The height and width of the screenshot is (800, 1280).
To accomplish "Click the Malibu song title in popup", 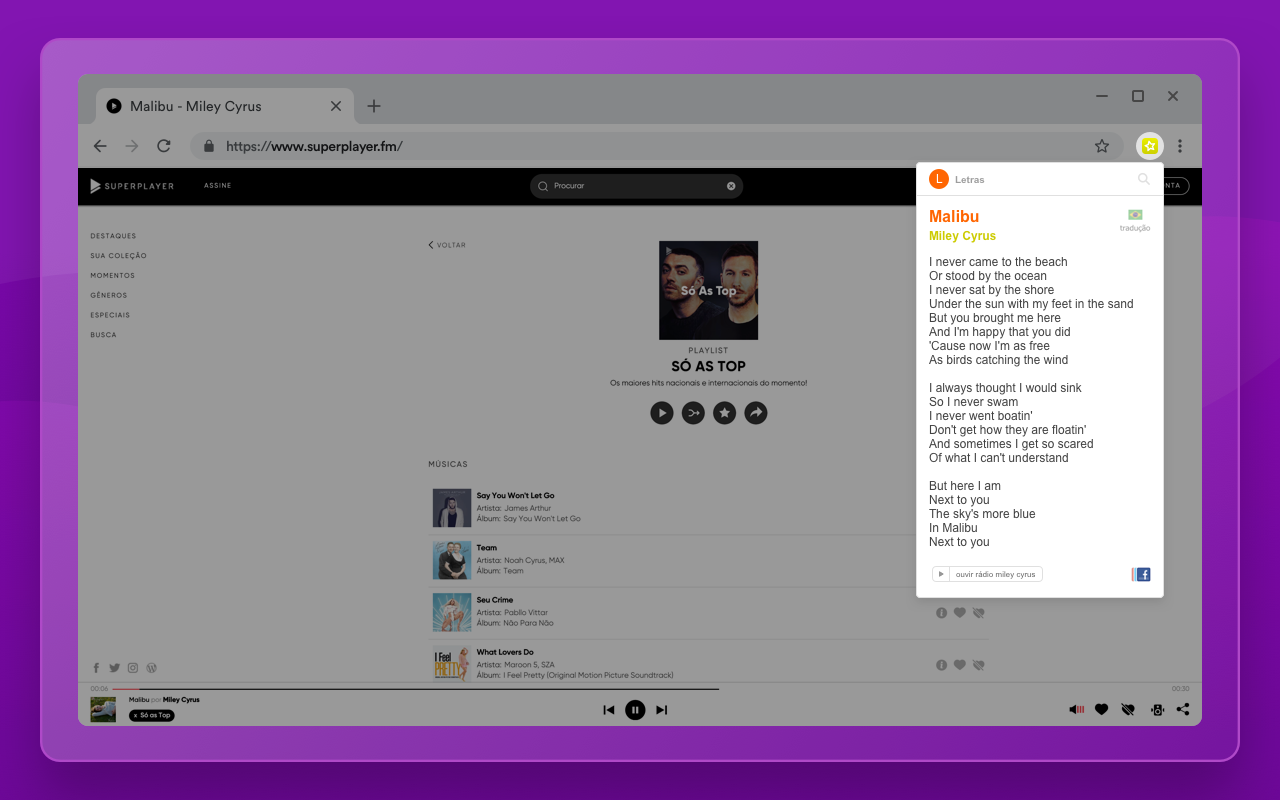I will (954, 216).
